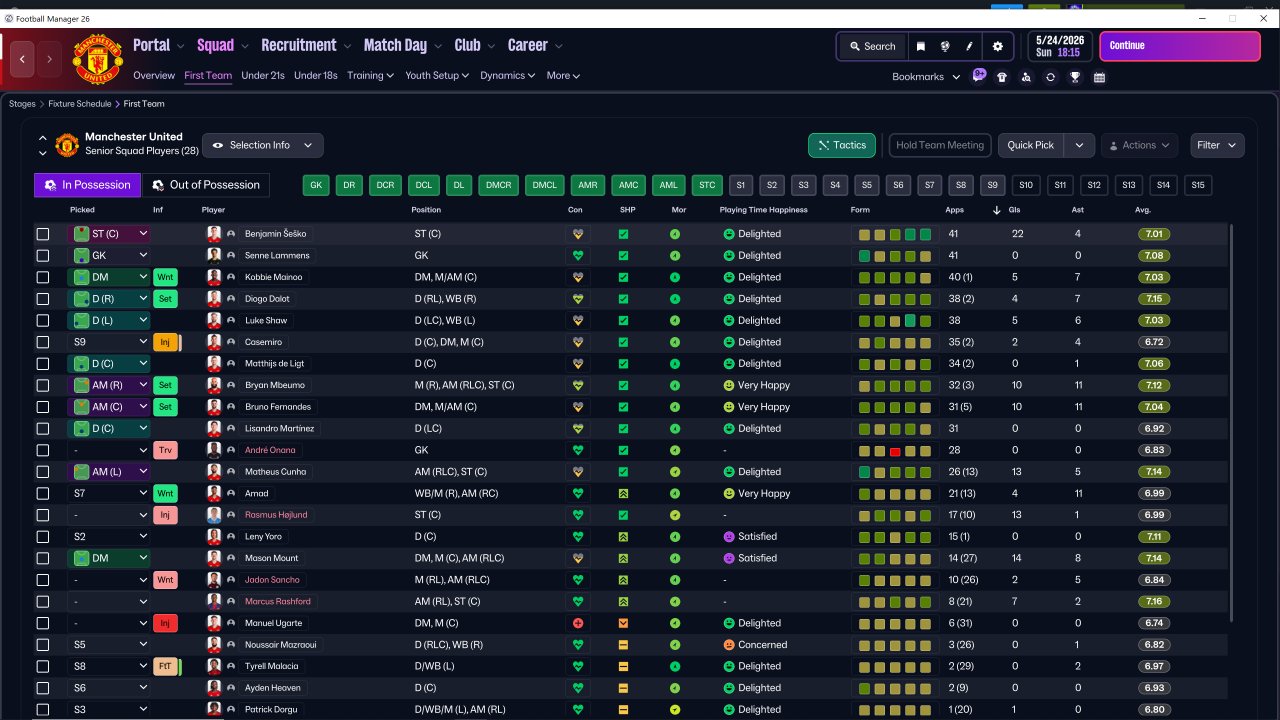Open the AM (L) picked dropdown for Cunha
Screen dimensions: 1280x720
click(109, 472)
